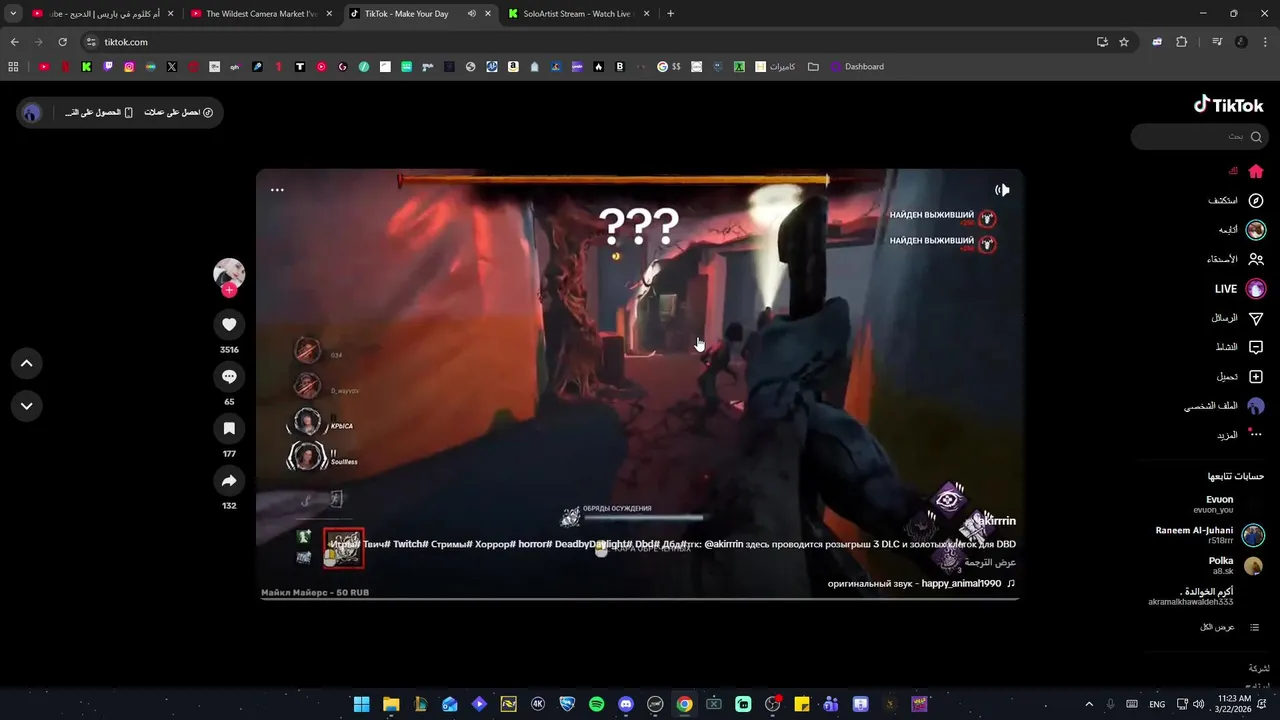This screenshot has width=1280, height=720.
Task: Open the Polka followed account
Action: (x=1236, y=566)
